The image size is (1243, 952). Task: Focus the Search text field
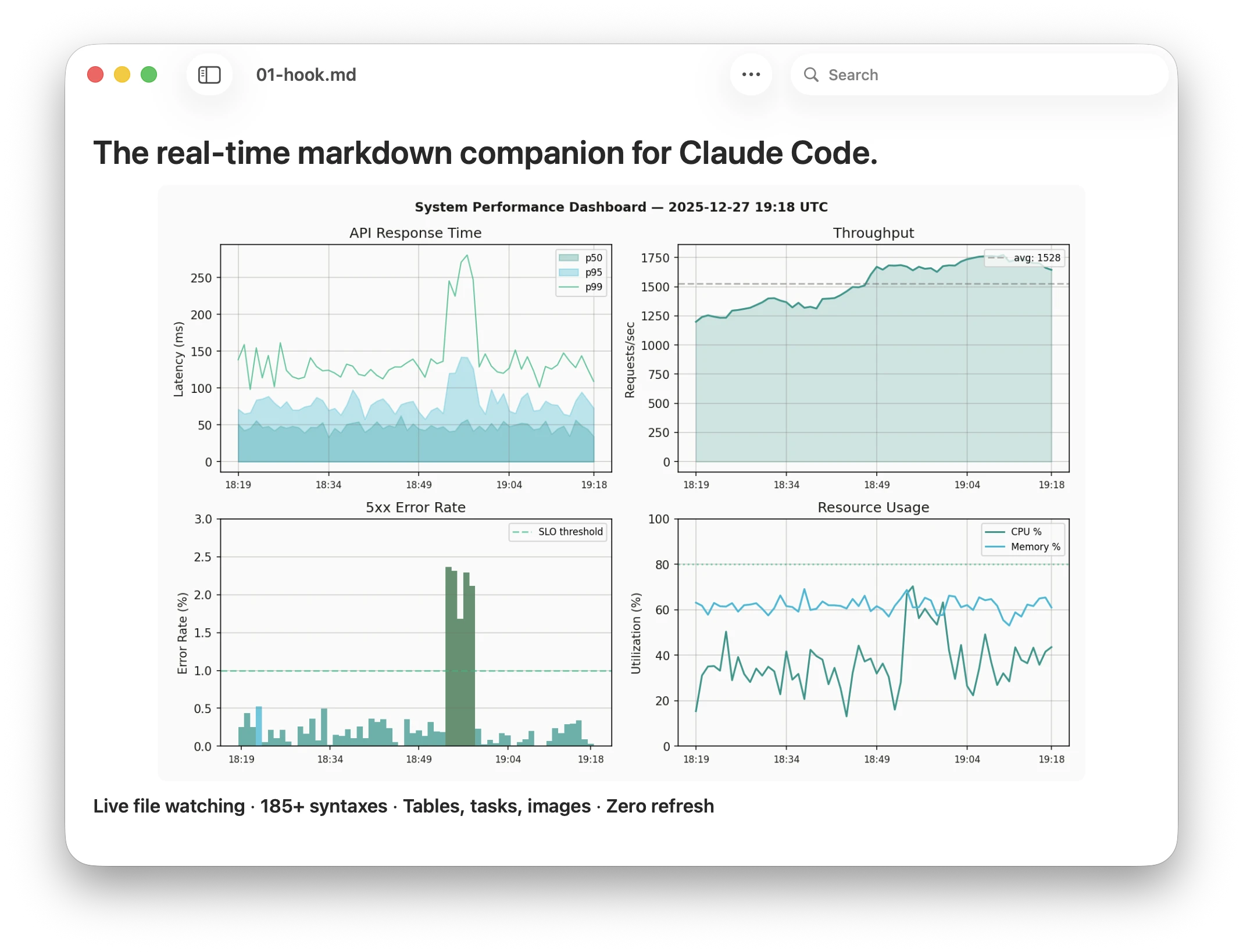pos(988,75)
